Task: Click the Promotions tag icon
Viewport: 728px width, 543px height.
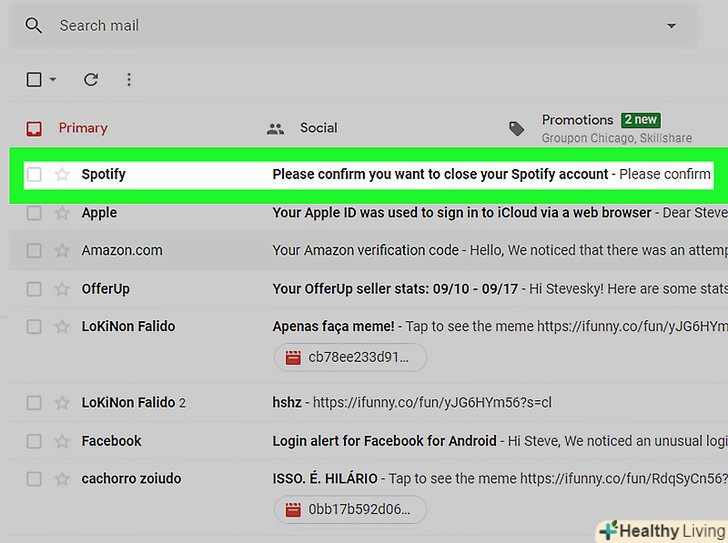Action: pos(516,129)
